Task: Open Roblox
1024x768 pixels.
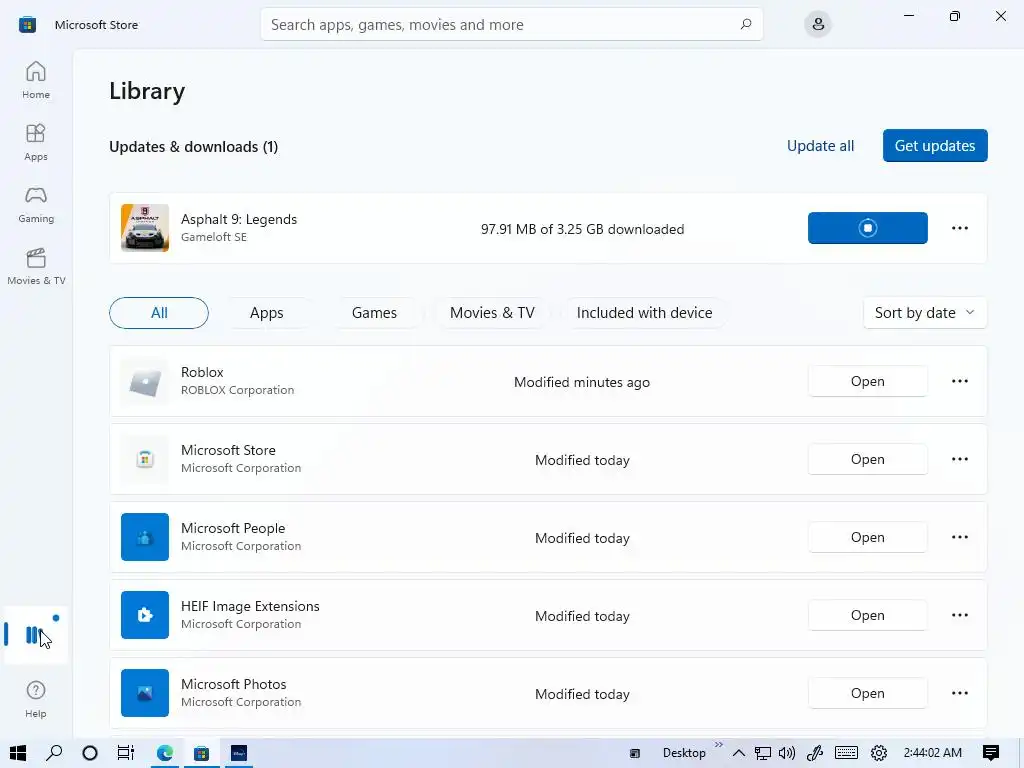Action: [x=867, y=381]
